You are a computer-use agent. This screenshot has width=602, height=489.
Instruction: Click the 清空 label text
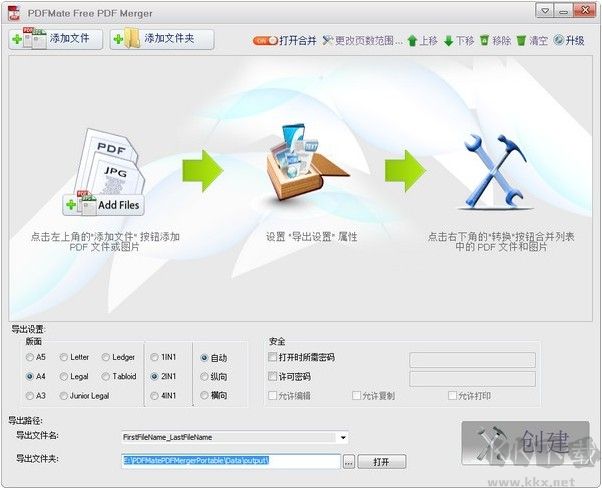coord(538,41)
